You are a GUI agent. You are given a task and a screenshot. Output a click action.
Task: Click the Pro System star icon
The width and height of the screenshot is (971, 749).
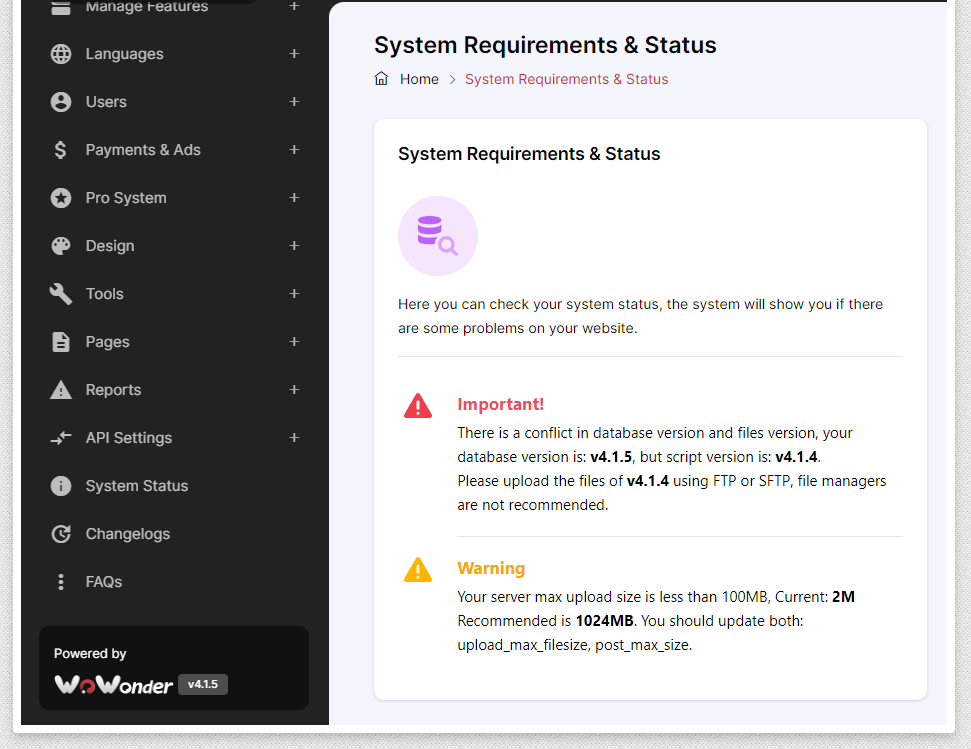pyautogui.click(x=61, y=198)
